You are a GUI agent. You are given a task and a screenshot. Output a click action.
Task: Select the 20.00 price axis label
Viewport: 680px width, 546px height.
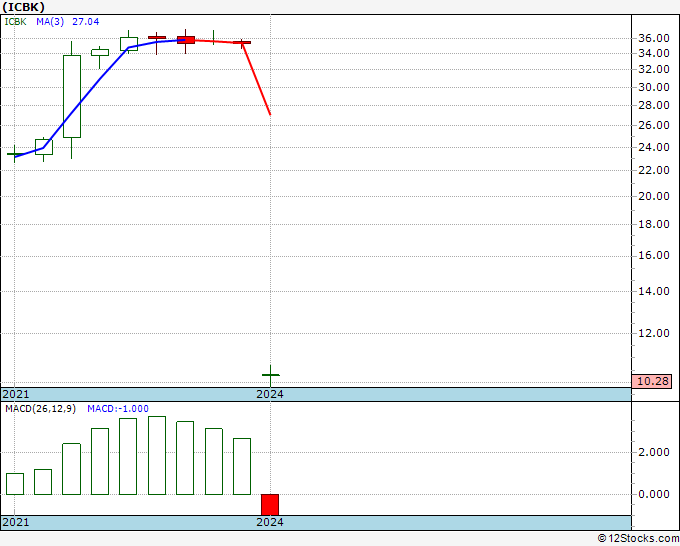[654, 196]
